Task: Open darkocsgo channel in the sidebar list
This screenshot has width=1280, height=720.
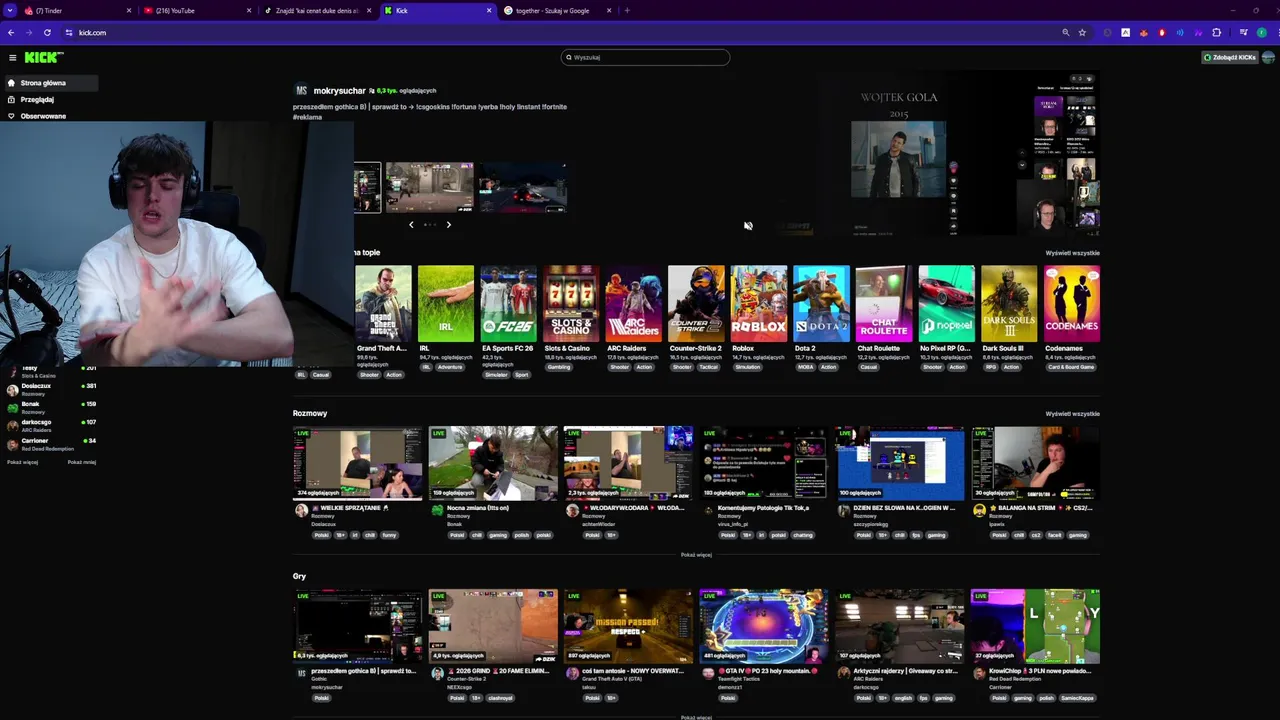Action: (50, 425)
